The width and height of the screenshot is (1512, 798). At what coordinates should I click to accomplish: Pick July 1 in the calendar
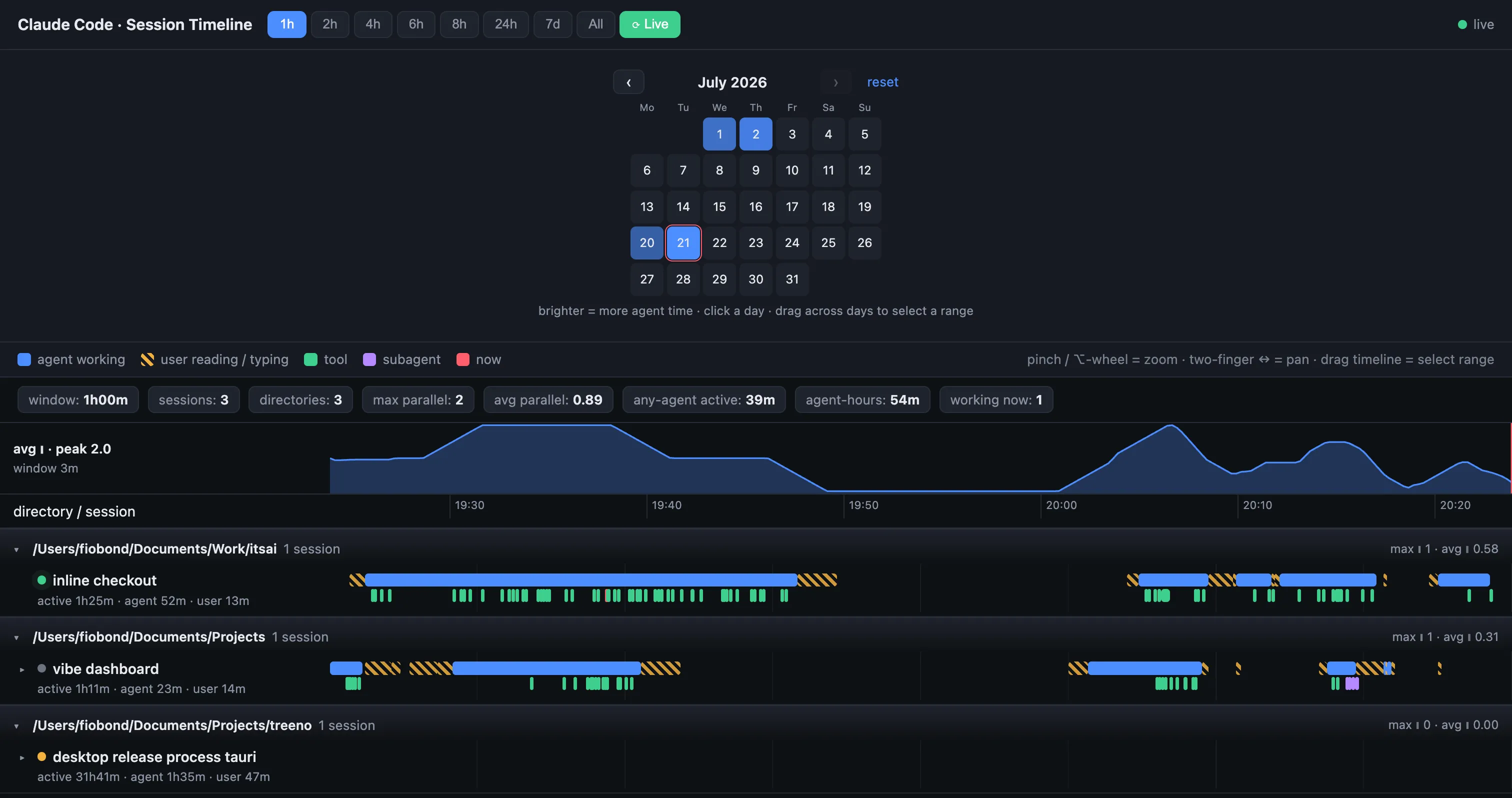coord(719,134)
